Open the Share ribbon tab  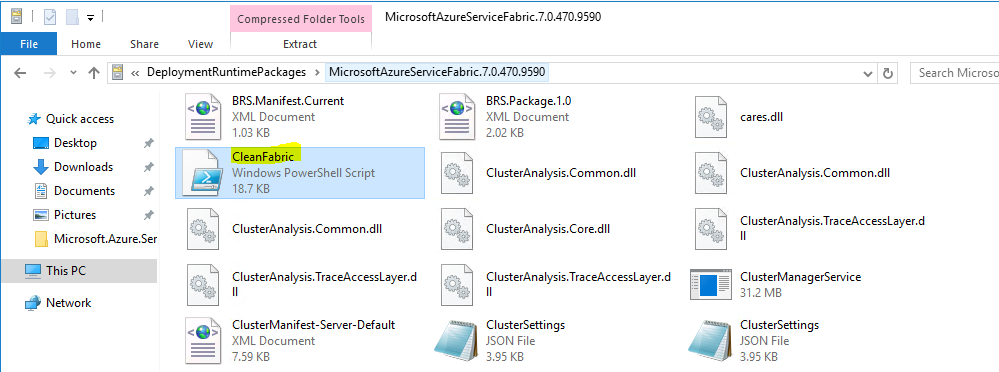tap(144, 44)
